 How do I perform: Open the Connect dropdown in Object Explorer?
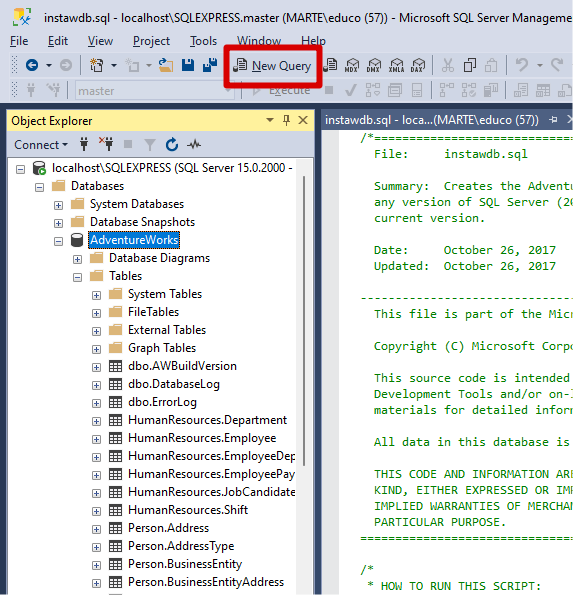click(x=41, y=145)
